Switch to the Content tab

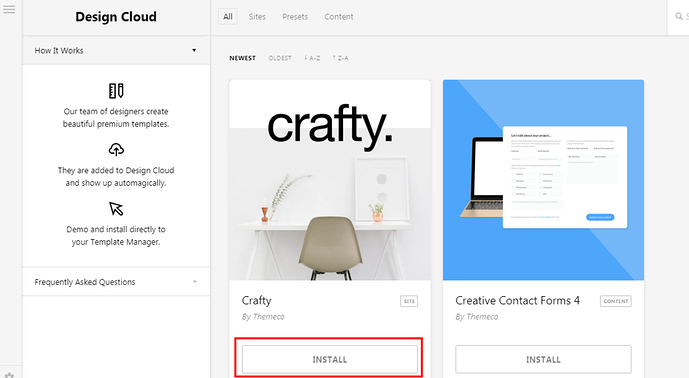[x=338, y=17]
